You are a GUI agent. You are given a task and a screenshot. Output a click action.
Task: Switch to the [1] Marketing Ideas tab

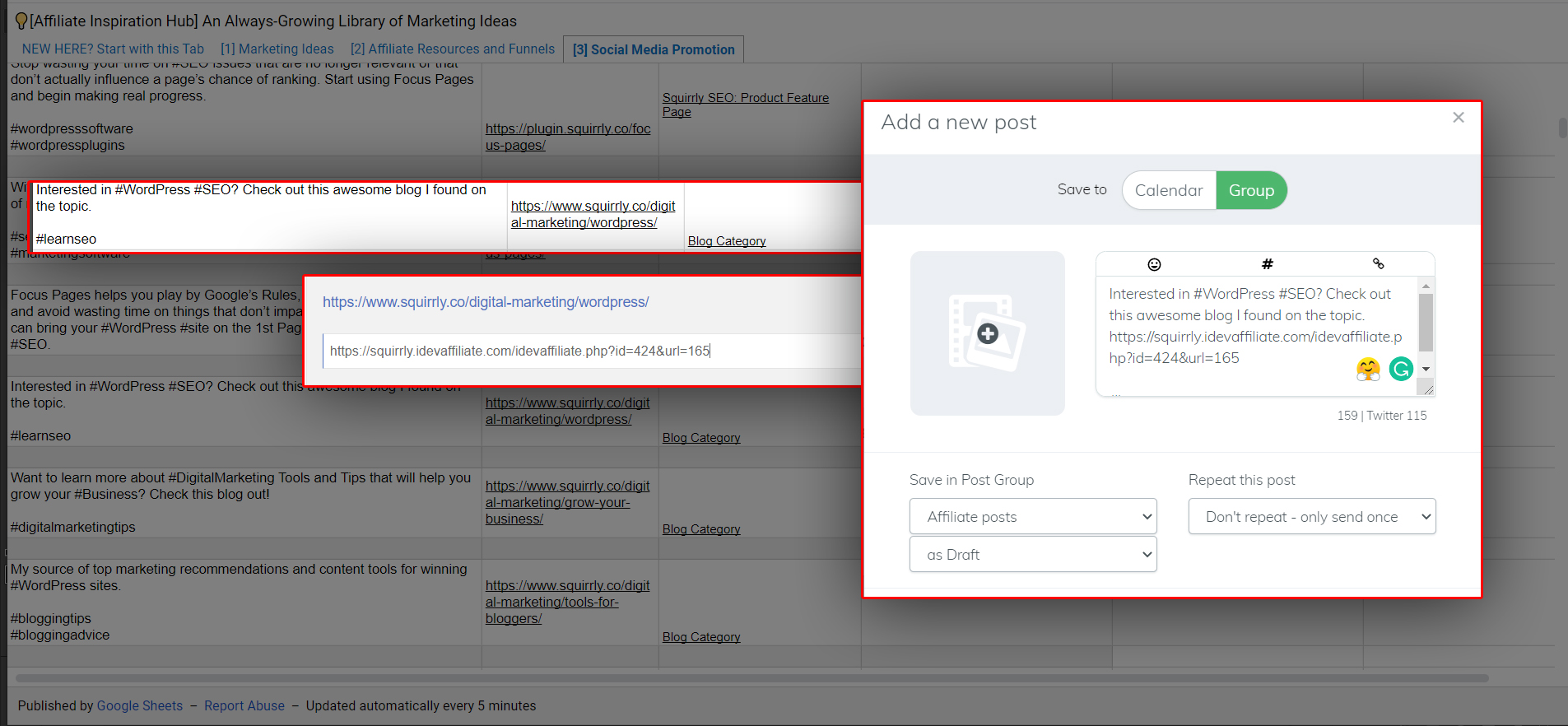click(x=277, y=49)
